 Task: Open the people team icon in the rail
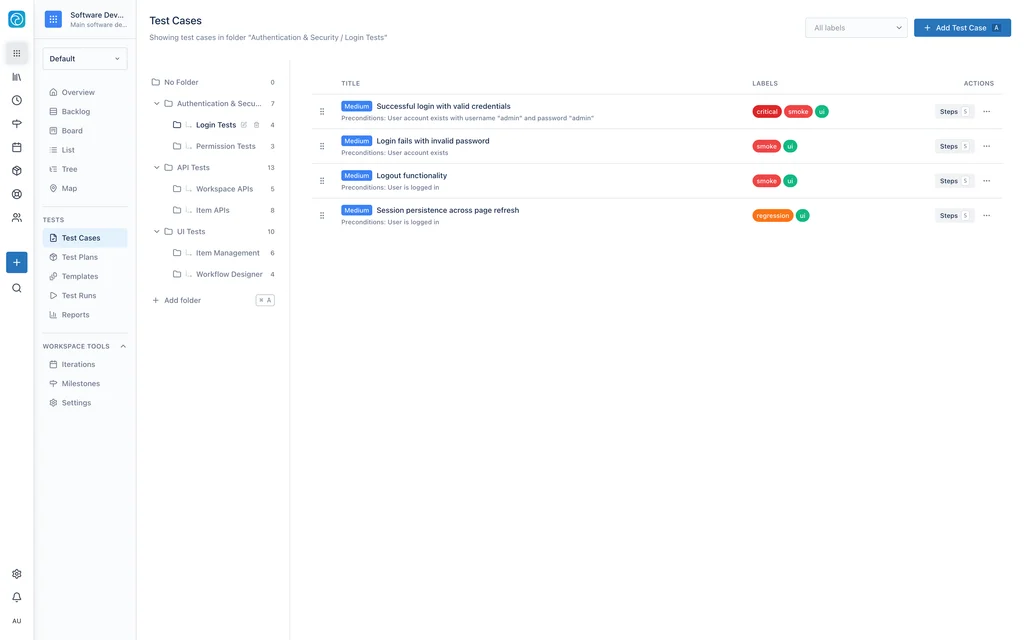click(16, 218)
